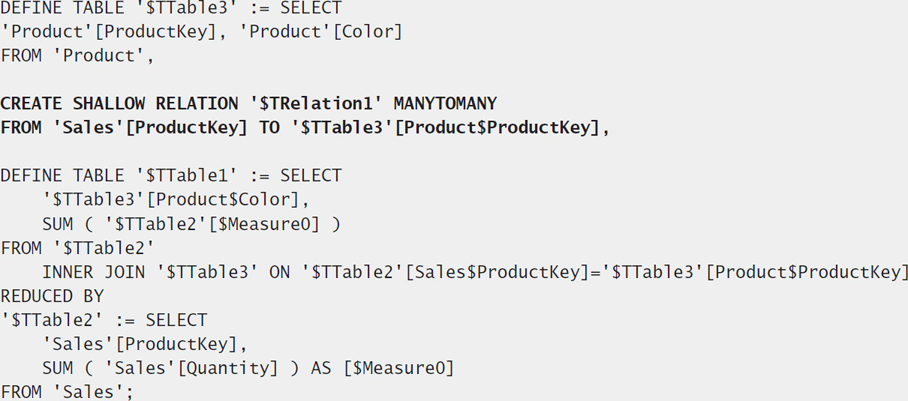The image size is (908, 401).
Task: Click the final FROM 'Sales'; line
Action: click(x=67, y=392)
